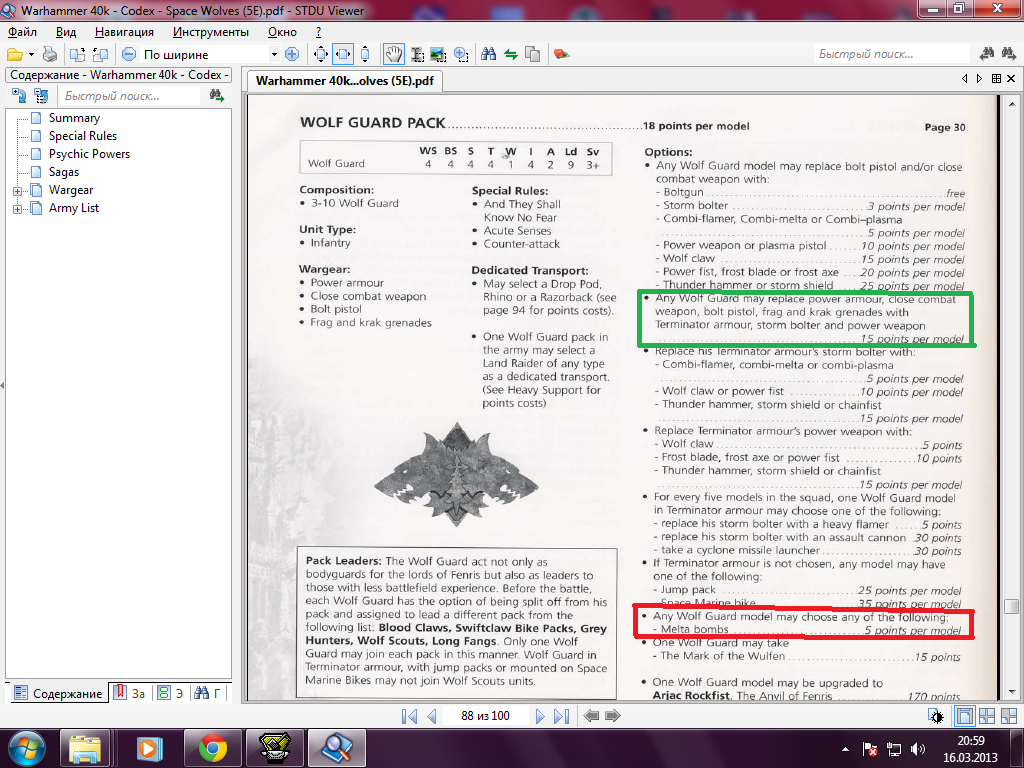
Task: Switch to the Содержание panel tab
Action: [x=59, y=694]
